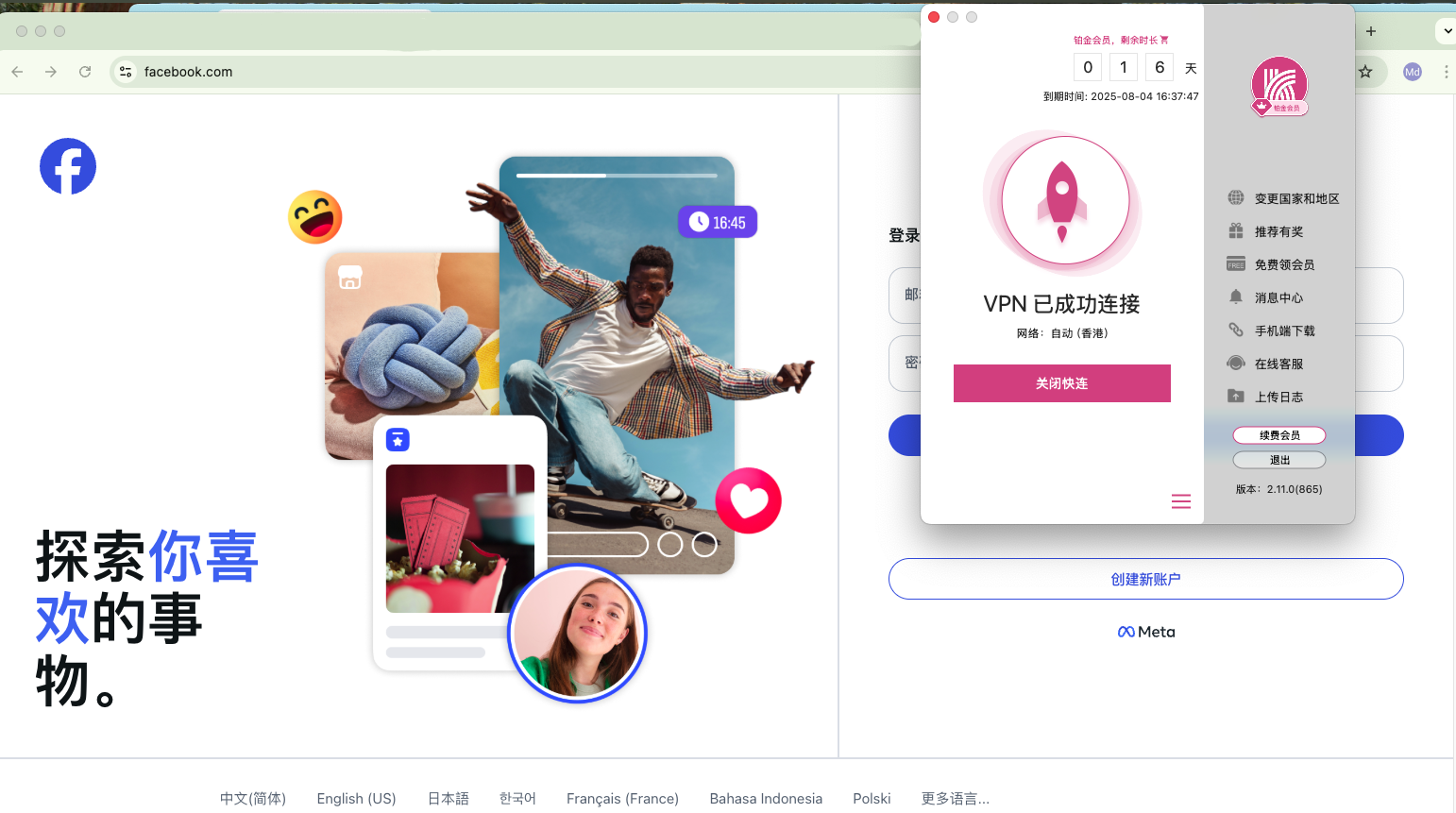Switch language to Français (France)
1456x813 pixels.
pos(622,799)
